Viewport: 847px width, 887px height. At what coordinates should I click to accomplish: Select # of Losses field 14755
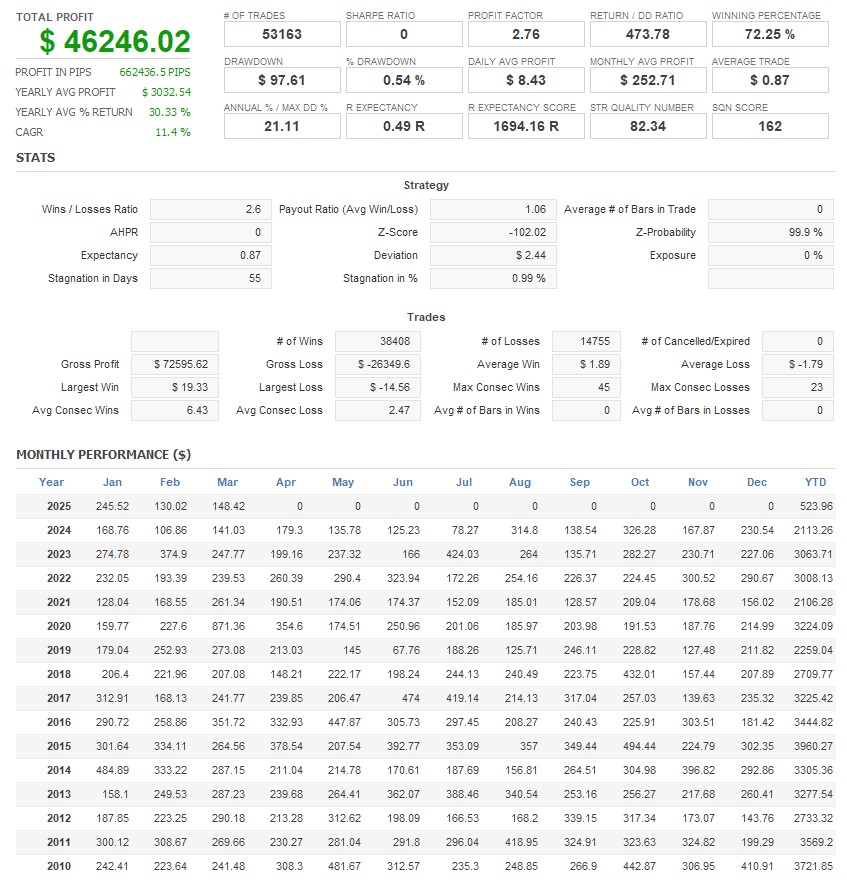pos(586,342)
